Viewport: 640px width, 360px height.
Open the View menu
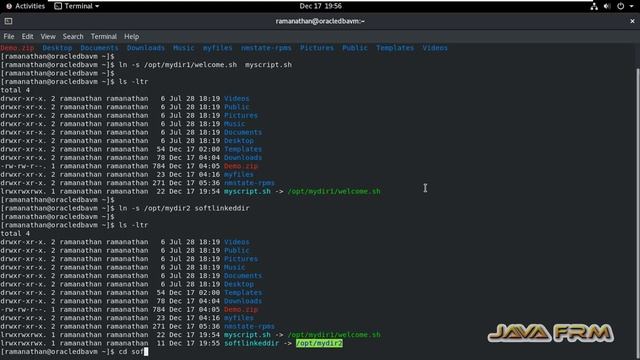point(48,37)
